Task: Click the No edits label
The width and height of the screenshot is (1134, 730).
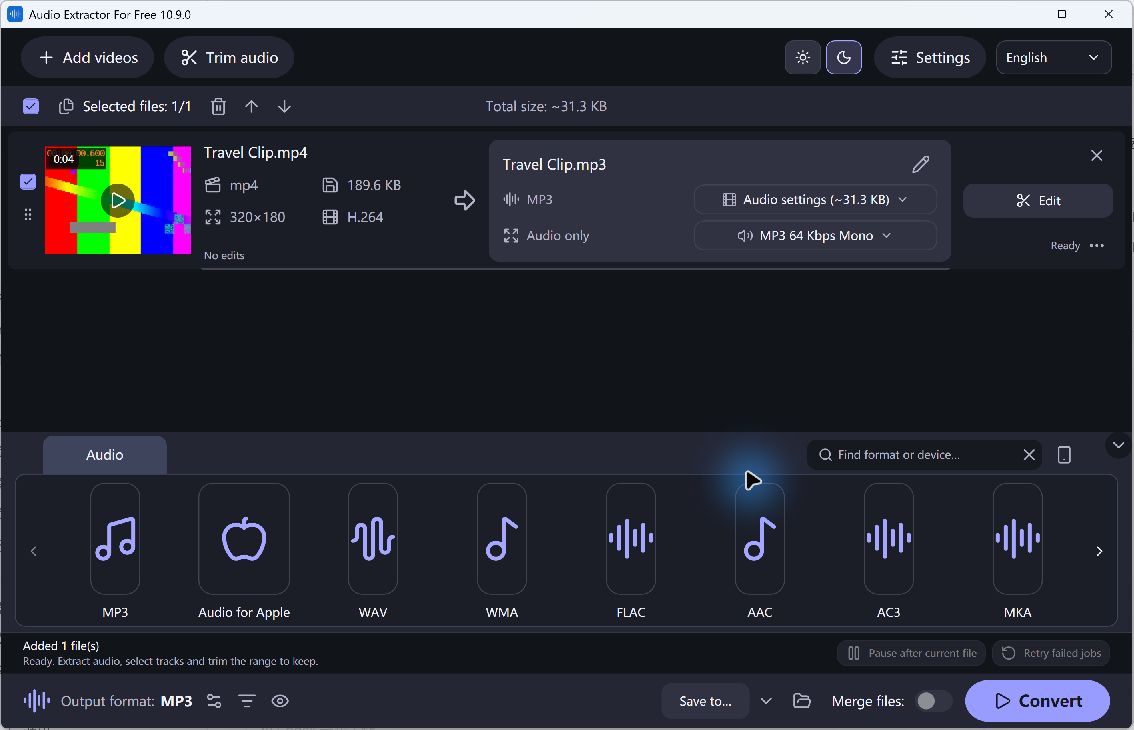Action: 224,255
